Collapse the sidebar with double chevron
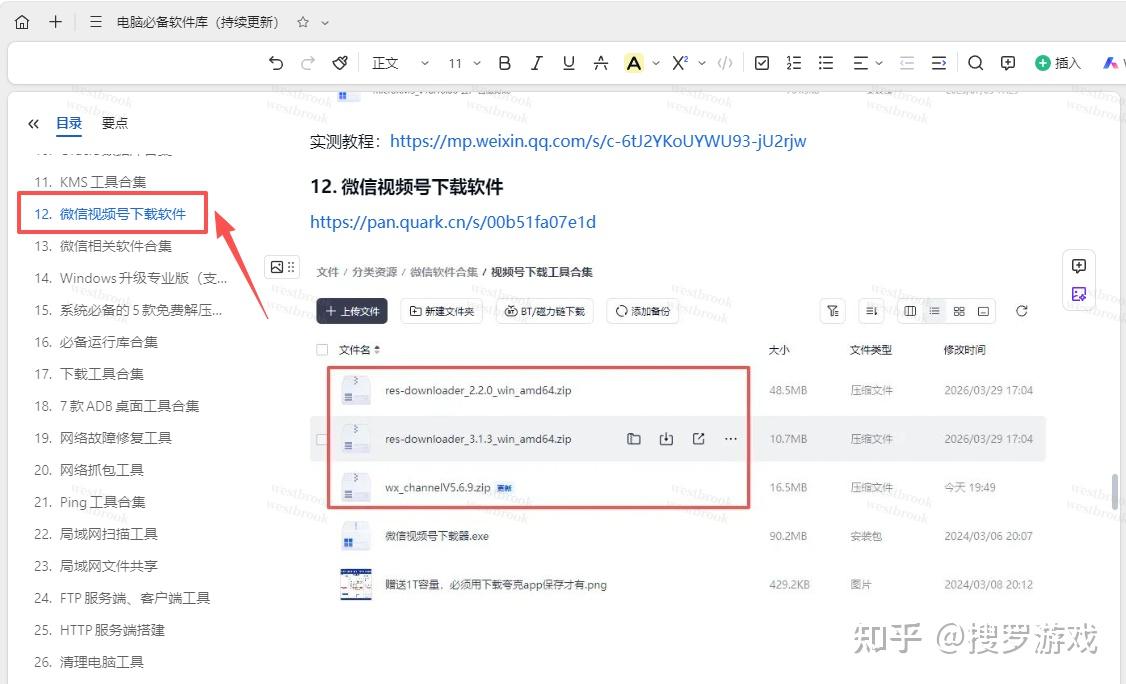 point(33,124)
